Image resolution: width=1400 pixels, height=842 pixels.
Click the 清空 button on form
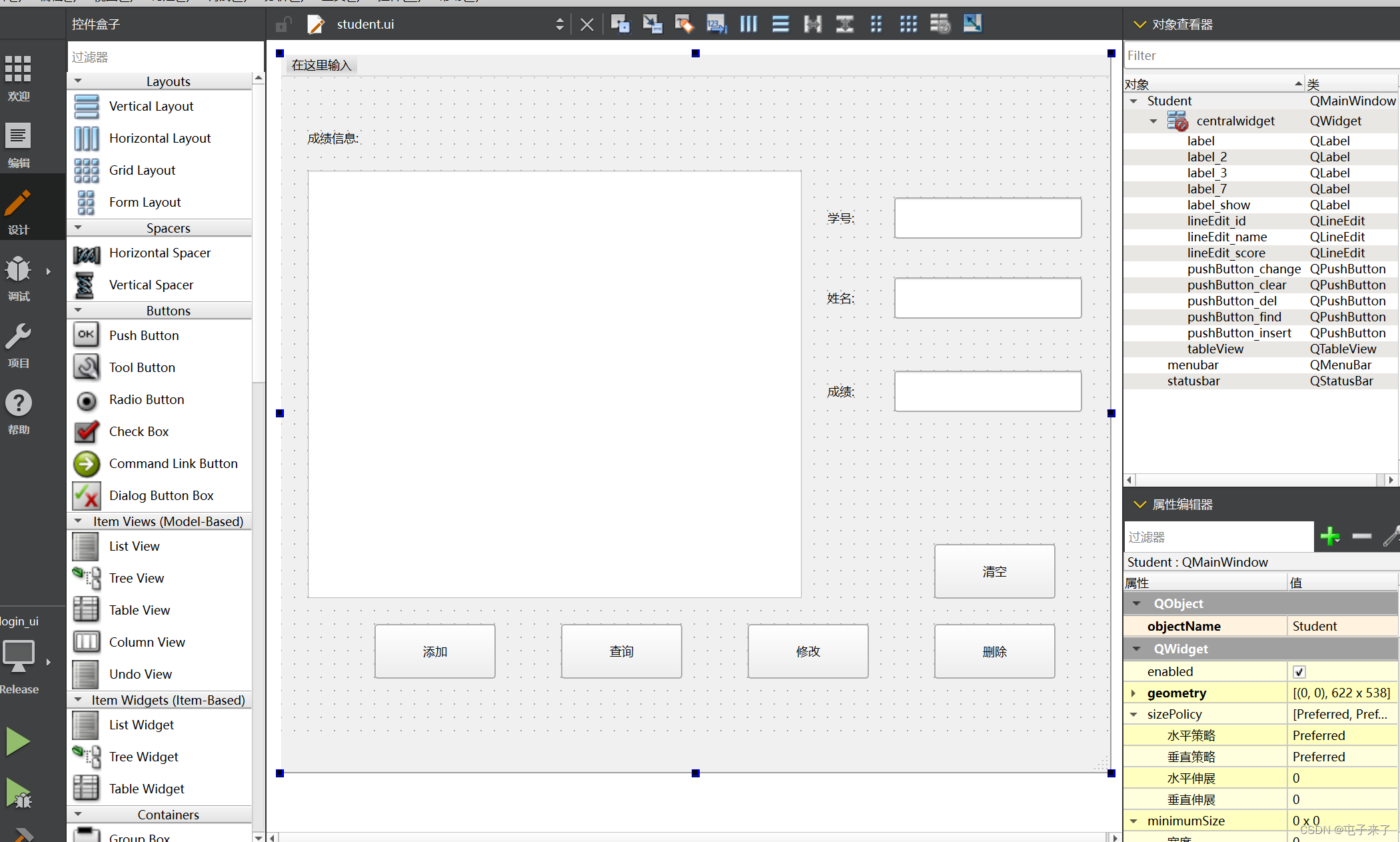[x=994, y=571]
